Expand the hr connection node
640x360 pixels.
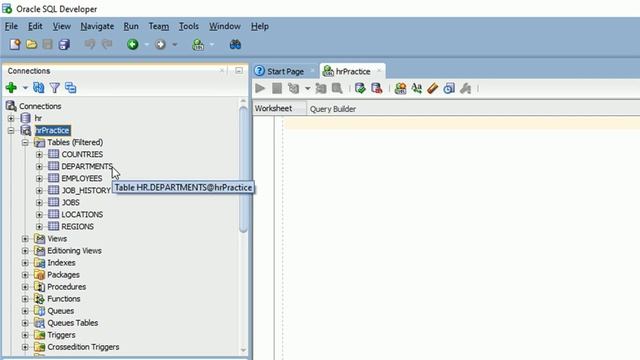pyautogui.click(x=11, y=118)
